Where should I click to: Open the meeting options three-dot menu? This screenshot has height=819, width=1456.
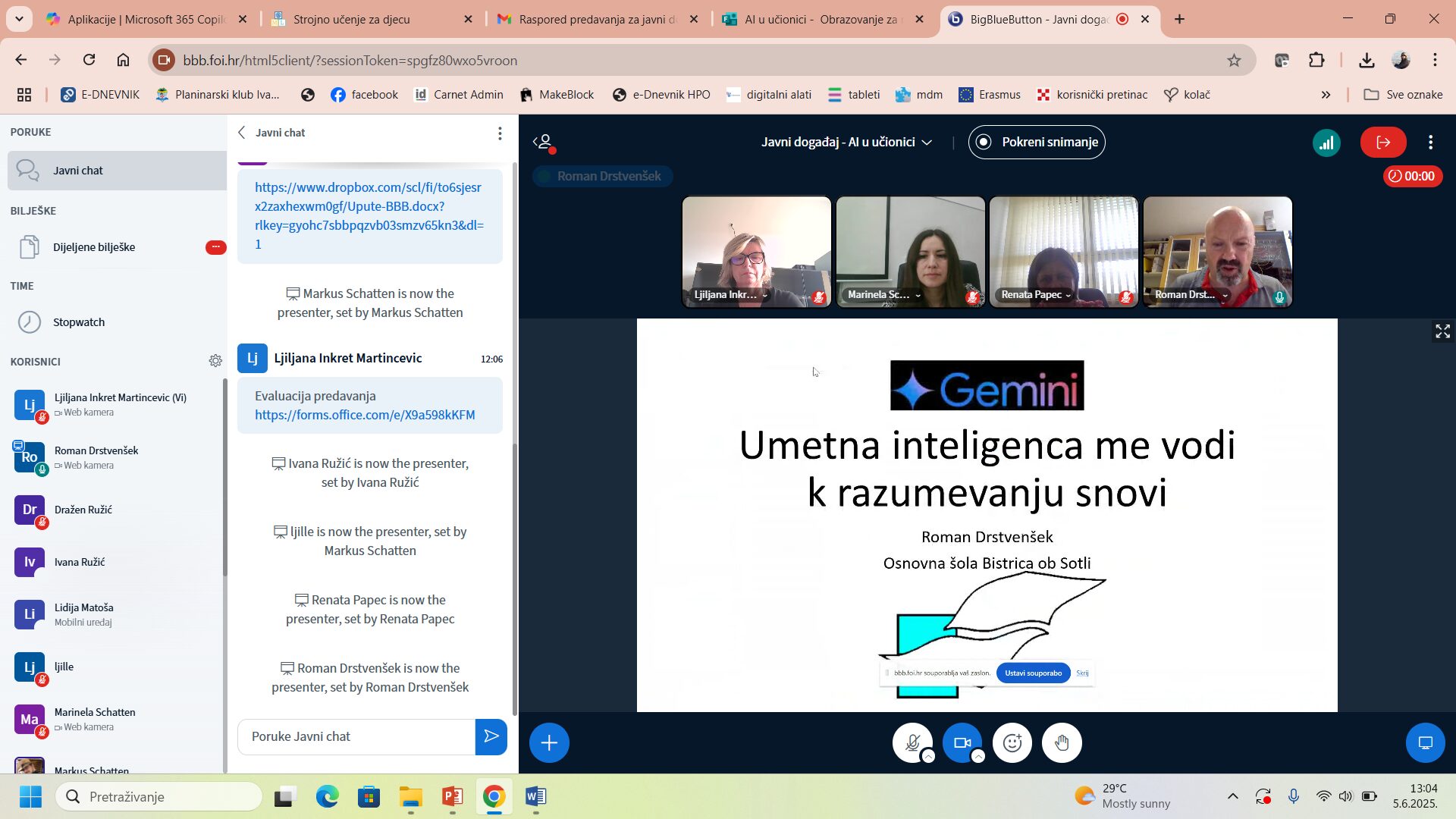[1431, 143]
